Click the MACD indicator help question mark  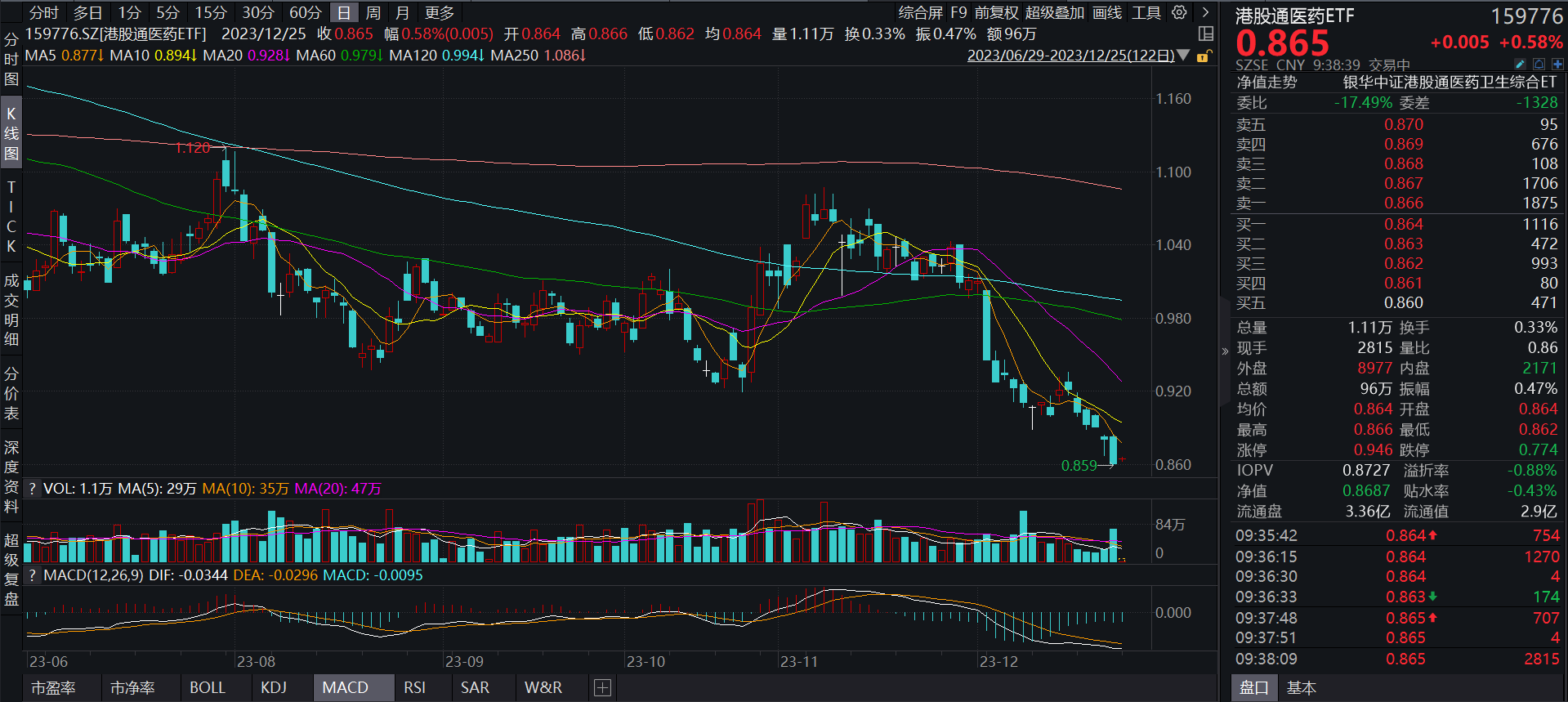click(x=32, y=575)
